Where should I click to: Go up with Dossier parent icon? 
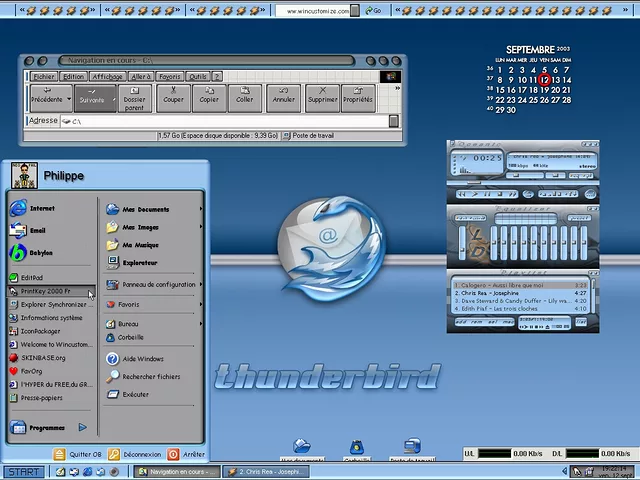coord(134,97)
